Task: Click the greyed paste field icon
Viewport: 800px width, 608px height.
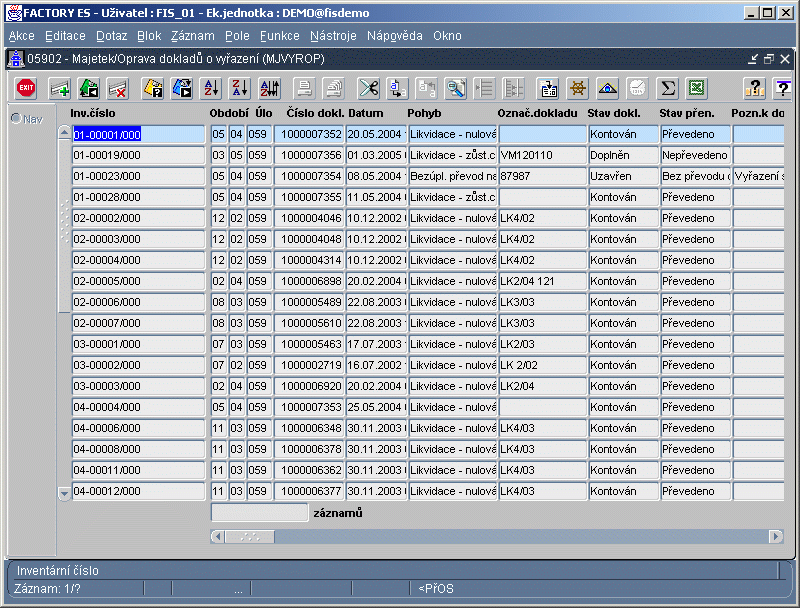Action: [x=427, y=88]
